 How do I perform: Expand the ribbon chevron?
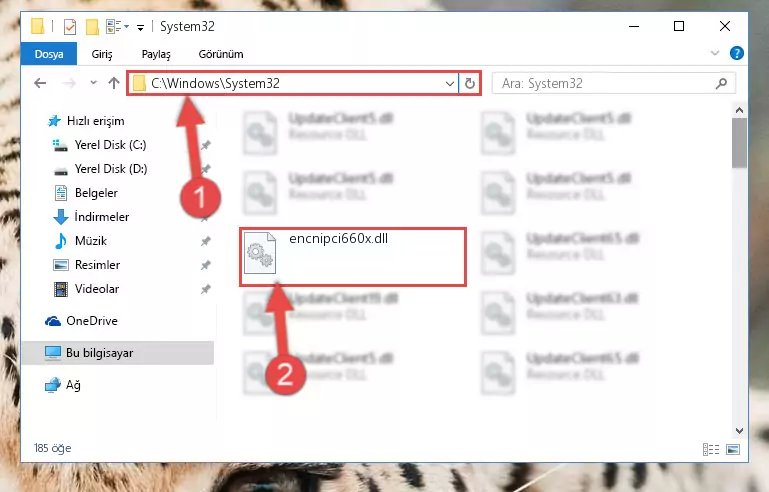[715, 53]
